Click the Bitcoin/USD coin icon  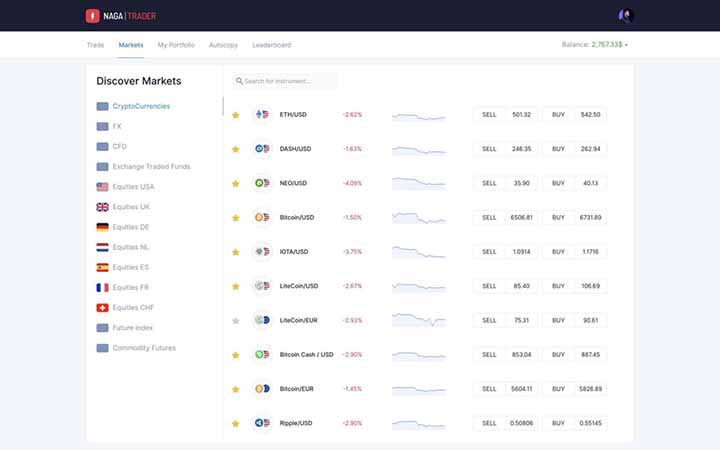pos(262,217)
